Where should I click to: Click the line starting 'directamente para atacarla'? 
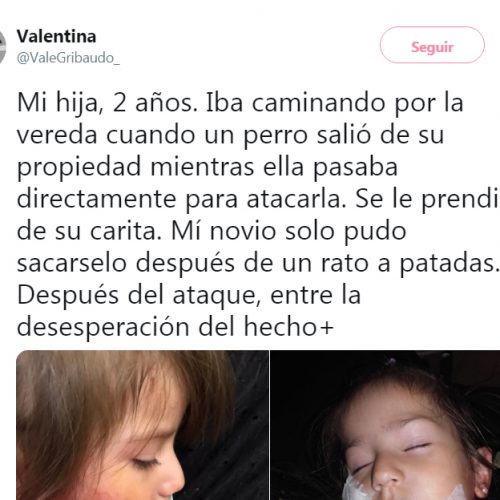point(258,199)
